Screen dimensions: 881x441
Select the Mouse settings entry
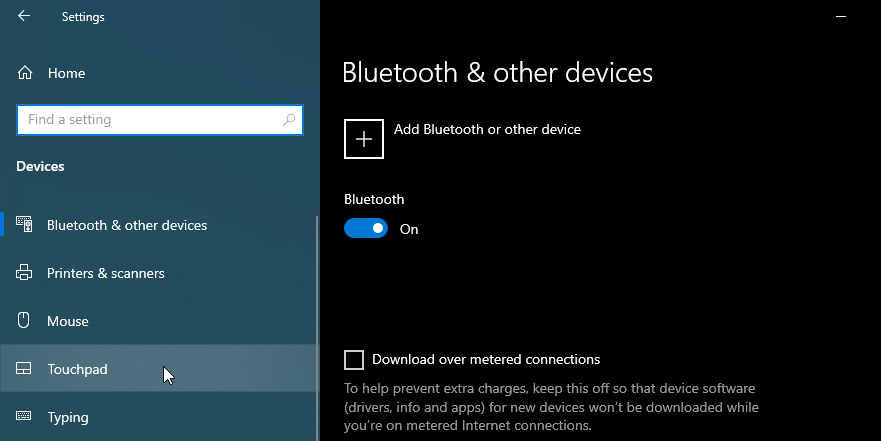[68, 321]
